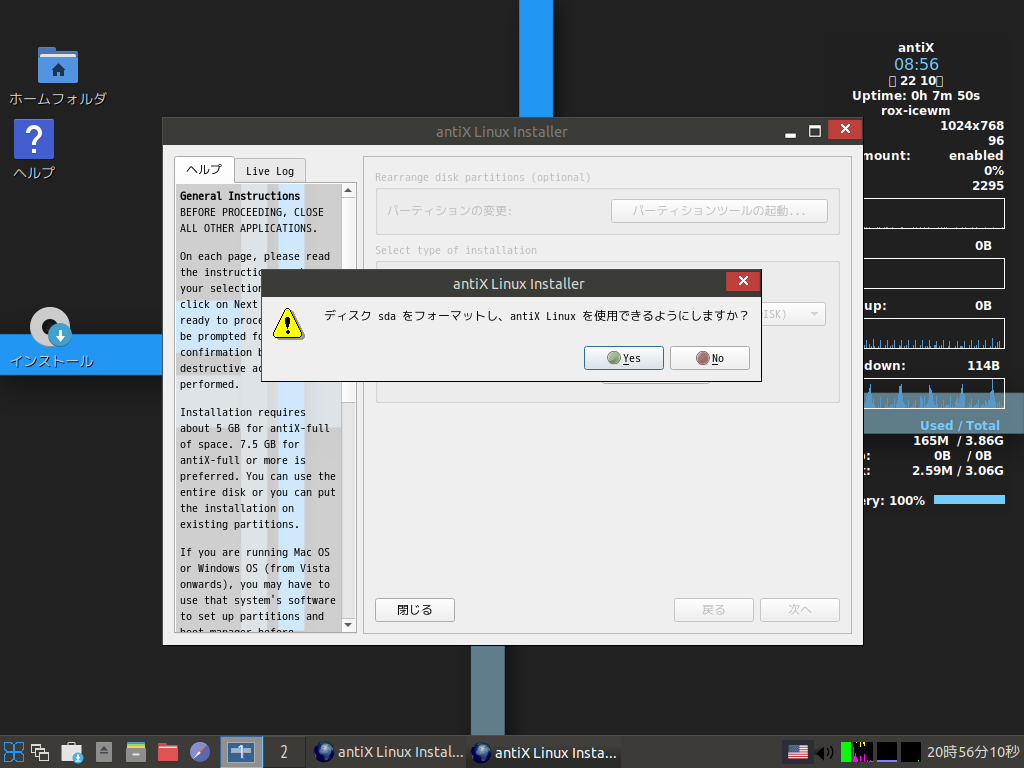Maximize the antiX Linux Installer window
The image size is (1024, 768).
[815, 131]
